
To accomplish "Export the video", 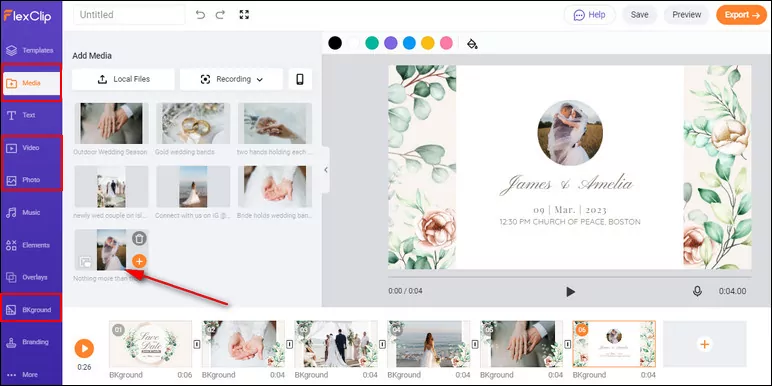I will [x=741, y=15].
